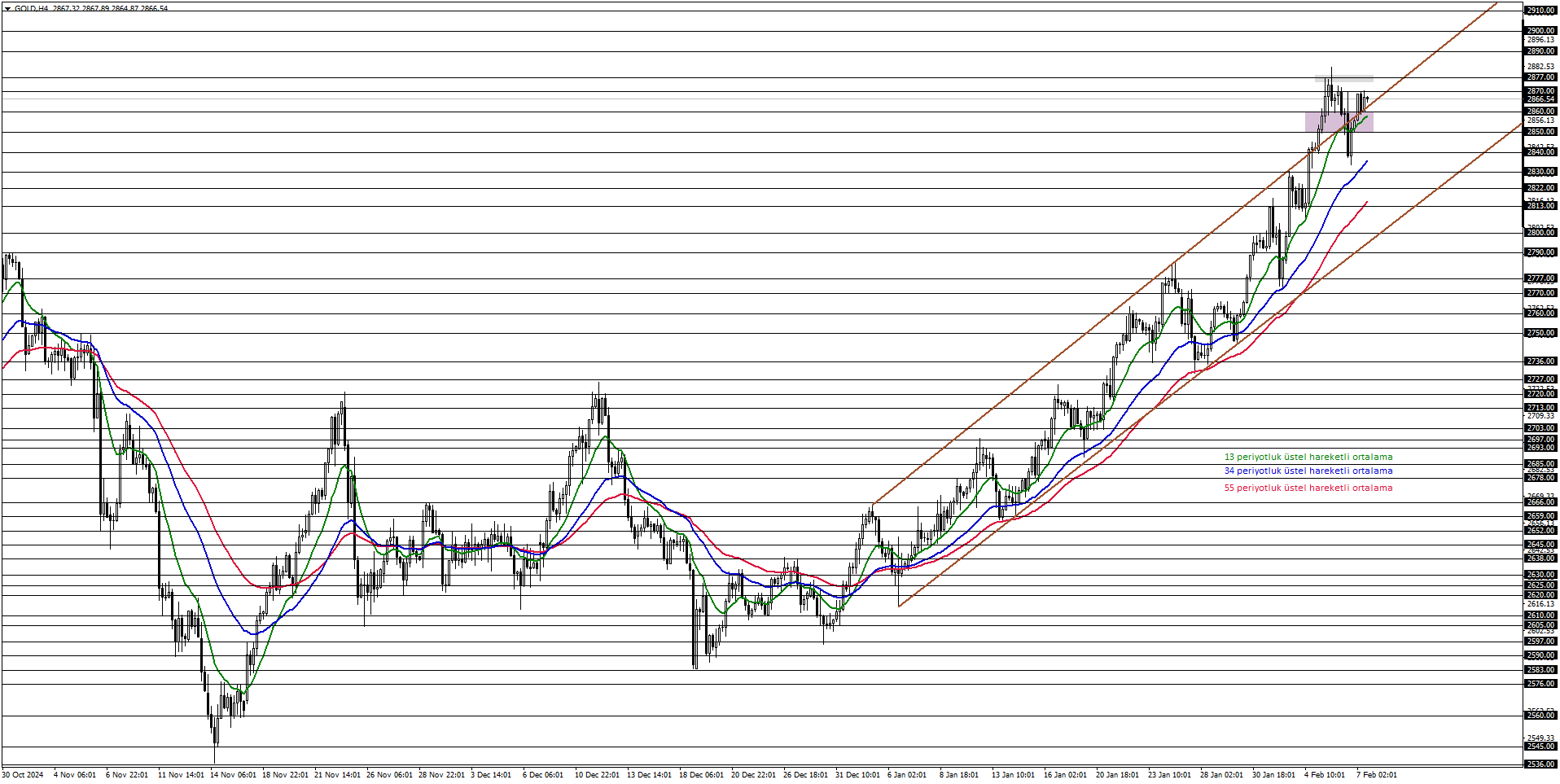Click the 2790.00 price level label
1560x784 pixels.
(1540, 252)
